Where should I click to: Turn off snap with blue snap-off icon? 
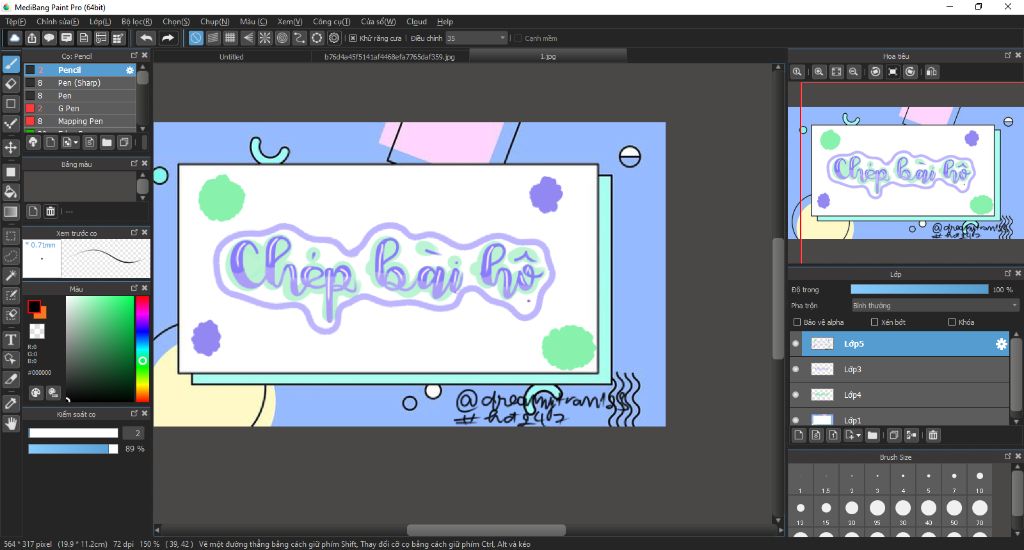coord(196,39)
